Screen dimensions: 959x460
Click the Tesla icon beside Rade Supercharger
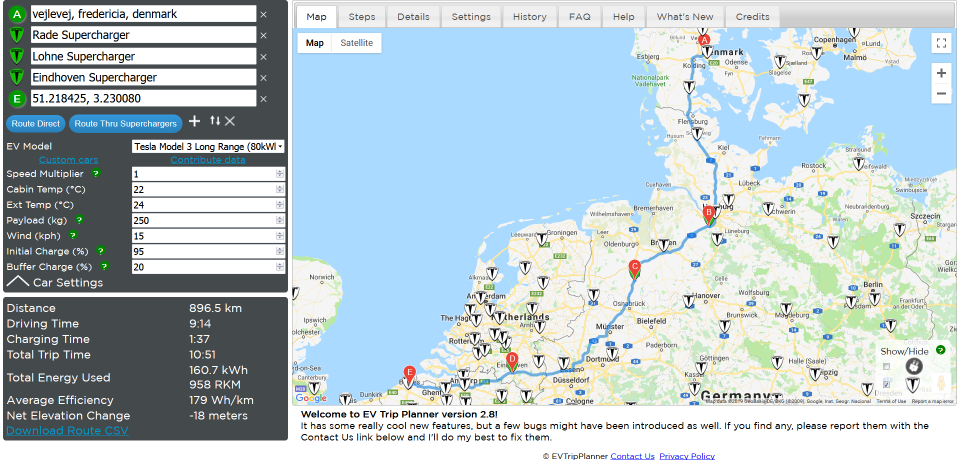point(17,35)
